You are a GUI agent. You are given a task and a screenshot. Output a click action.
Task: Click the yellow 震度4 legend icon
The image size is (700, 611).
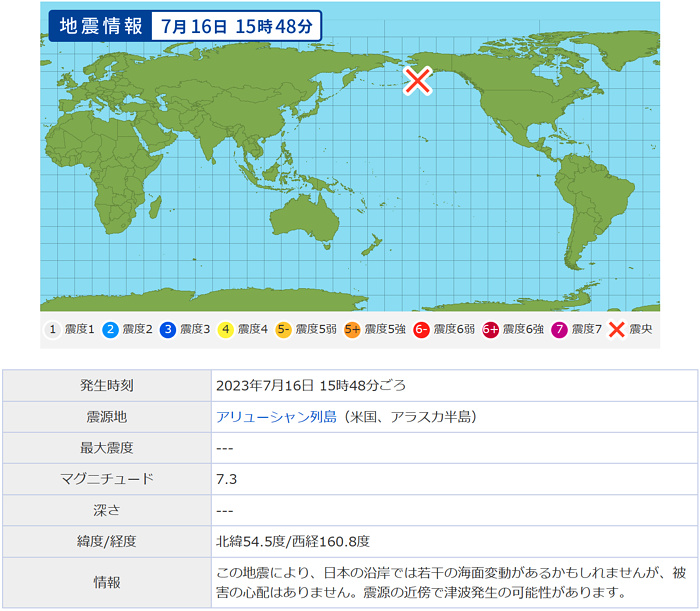225,330
